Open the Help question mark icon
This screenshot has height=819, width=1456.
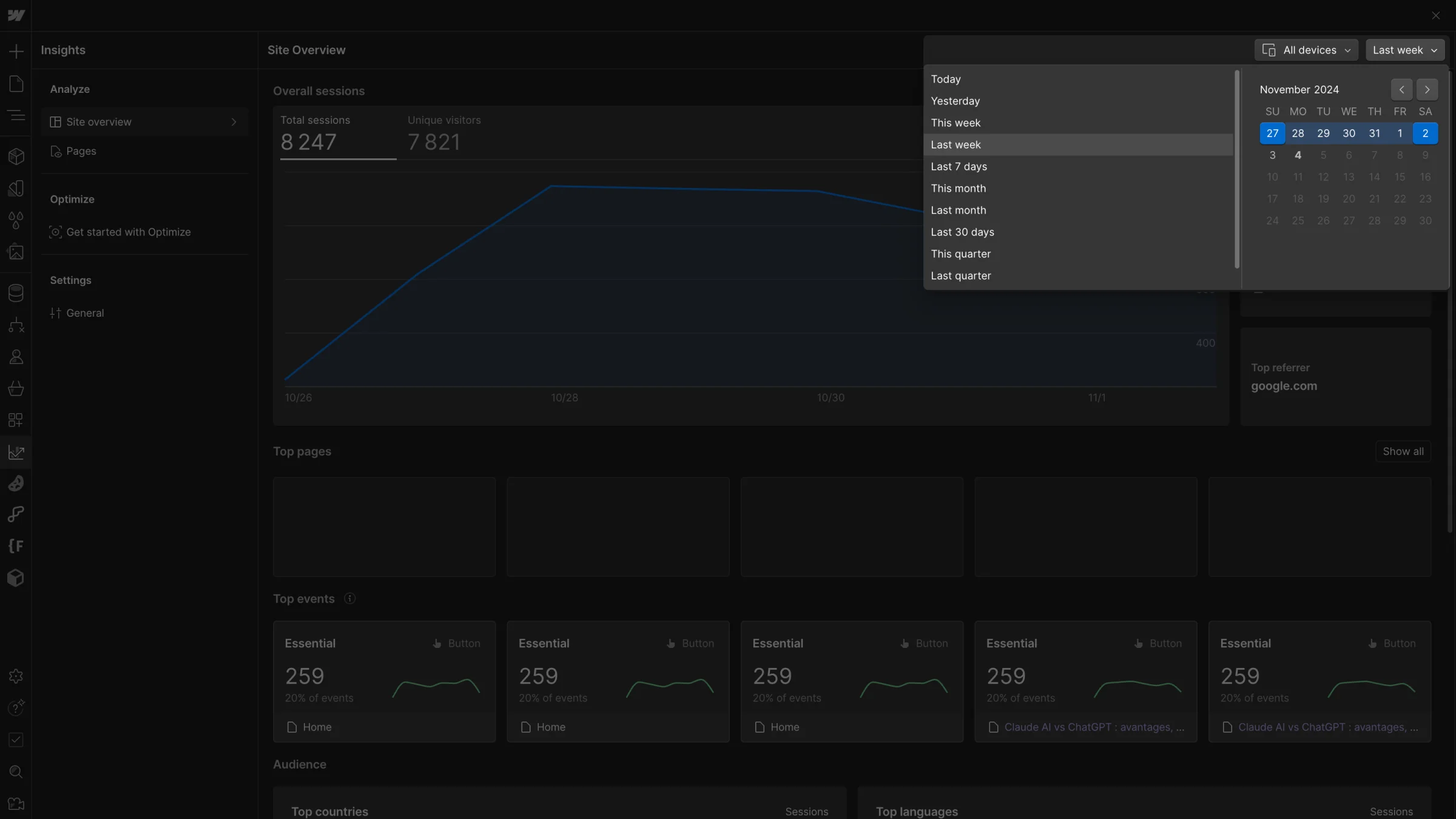tap(16, 707)
